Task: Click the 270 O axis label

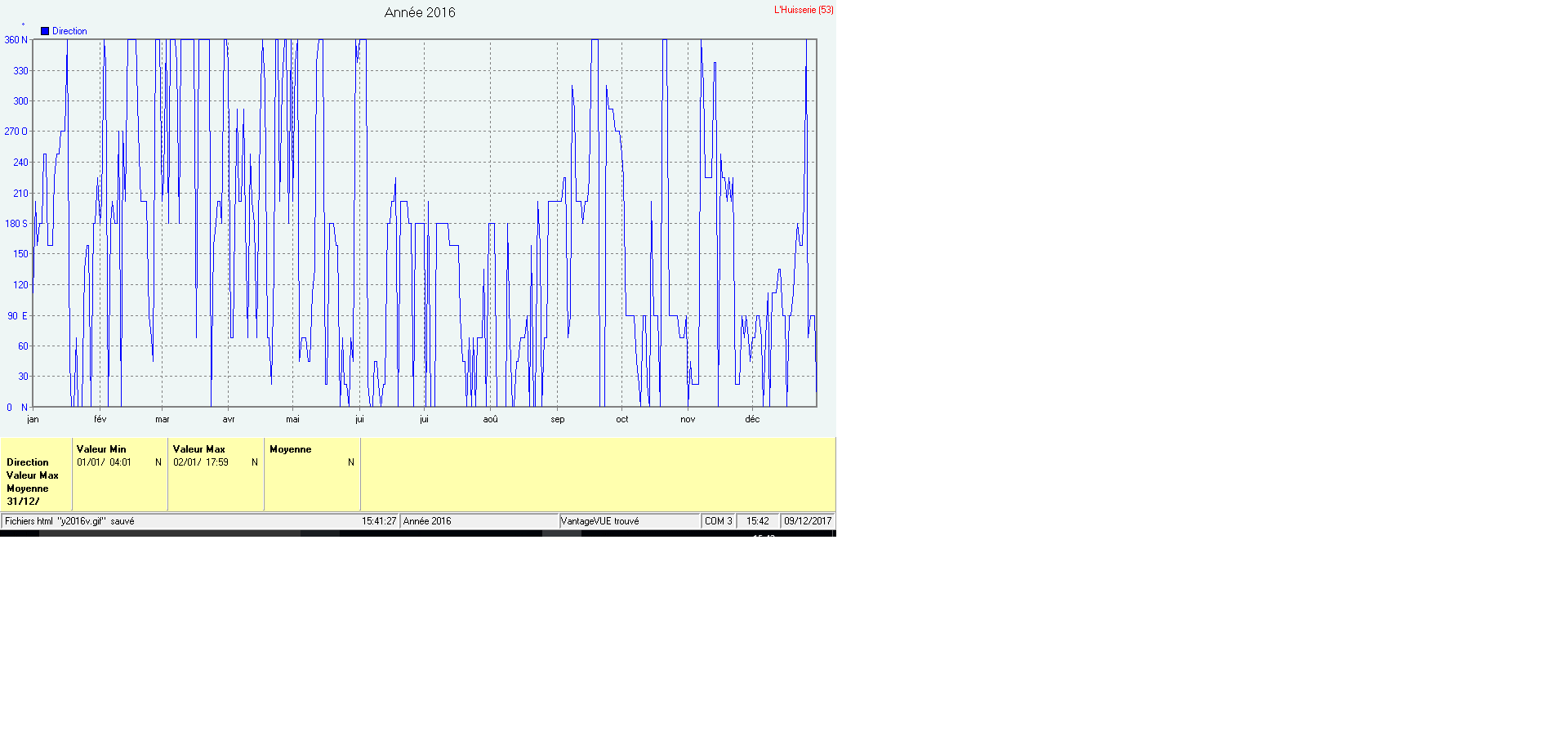Action: (16, 132)
